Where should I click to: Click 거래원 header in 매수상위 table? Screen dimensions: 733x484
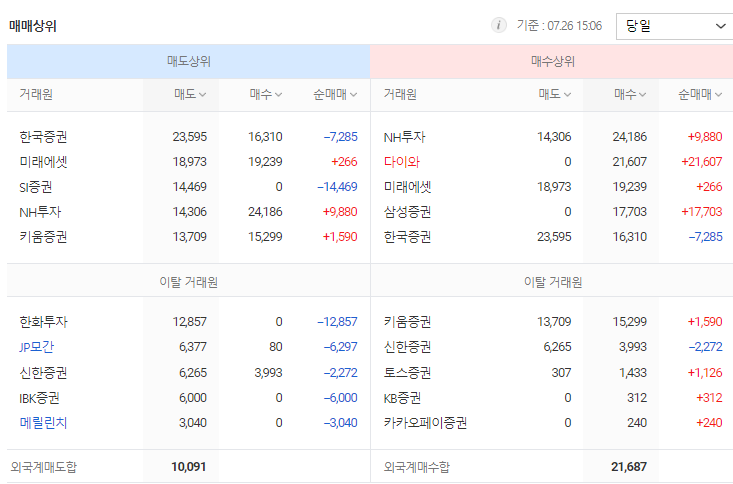(400, 94)
